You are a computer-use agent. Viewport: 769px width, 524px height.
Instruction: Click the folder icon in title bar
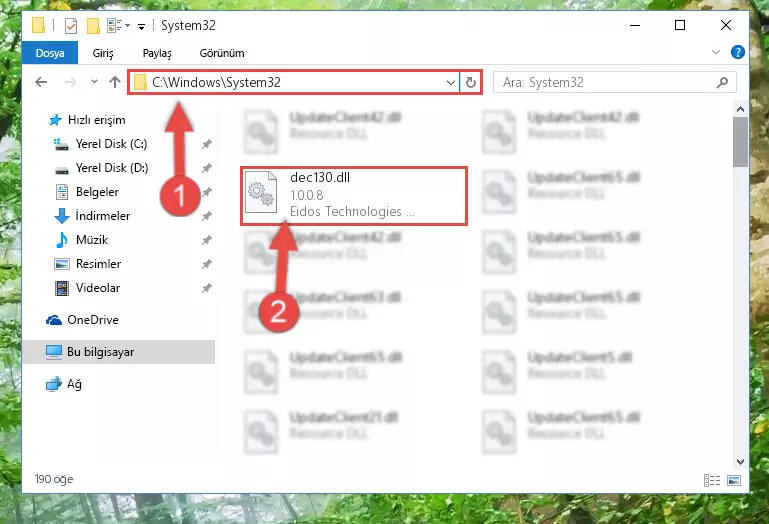(38, 26)
